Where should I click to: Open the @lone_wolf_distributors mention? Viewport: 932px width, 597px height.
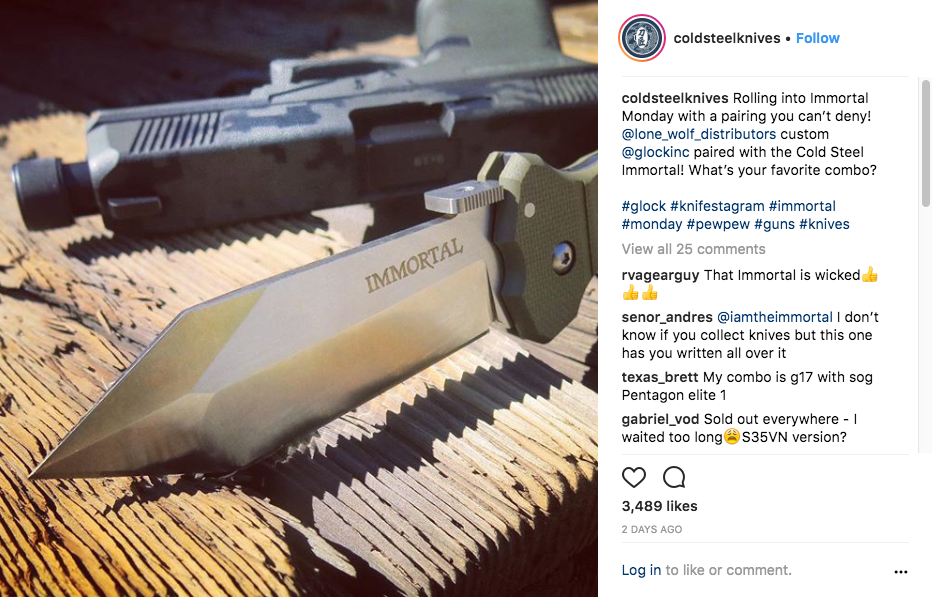699,134
